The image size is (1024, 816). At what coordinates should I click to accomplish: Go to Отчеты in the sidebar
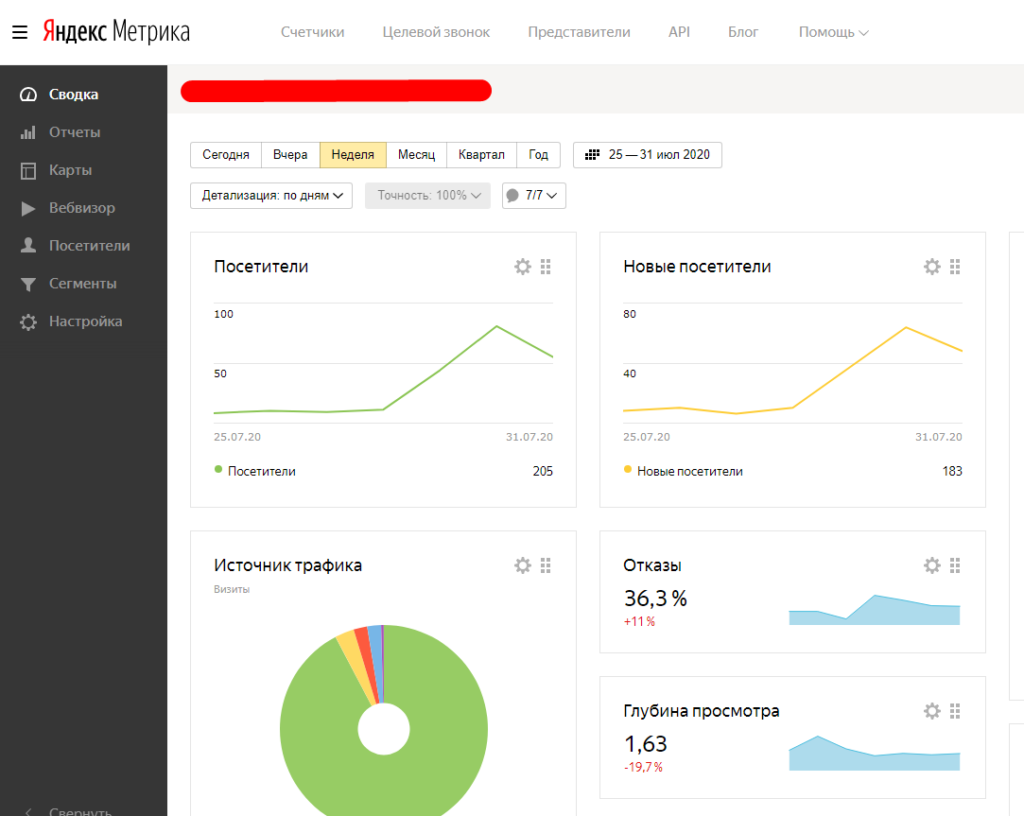pyautogui.click(x=74, y=133)
